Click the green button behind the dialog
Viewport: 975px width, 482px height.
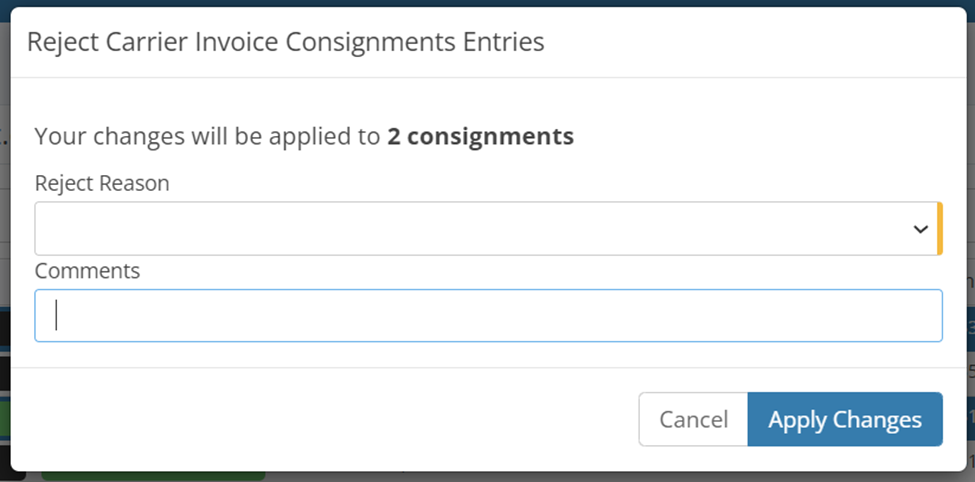coord(150,476)
